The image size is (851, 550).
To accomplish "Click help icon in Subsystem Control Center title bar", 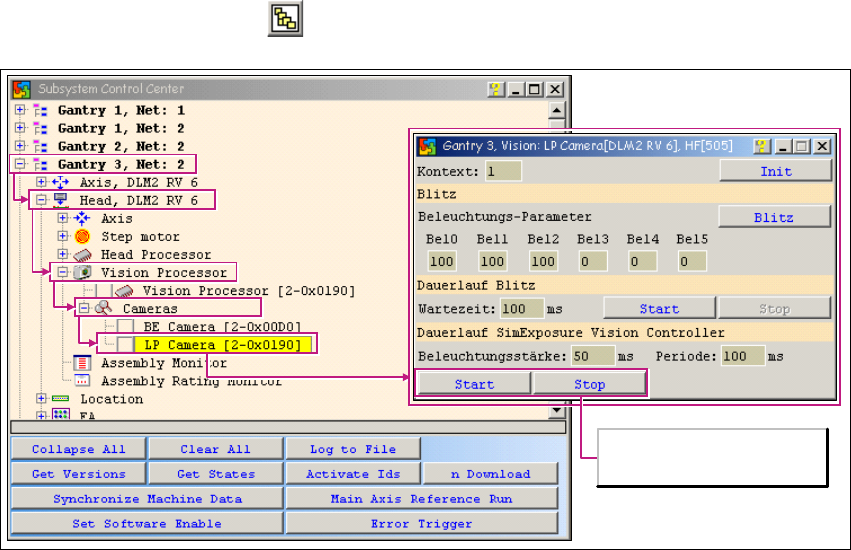I will 495,89.
